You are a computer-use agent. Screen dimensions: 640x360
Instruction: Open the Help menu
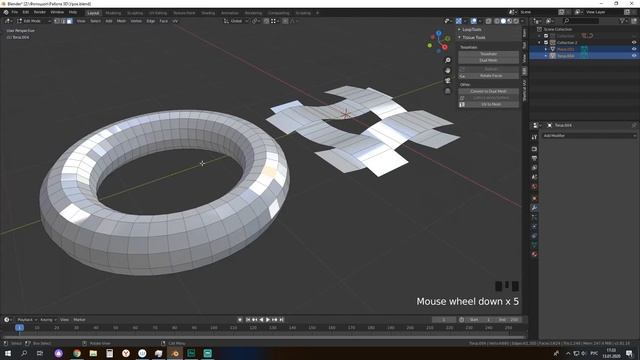pos(73,12)
